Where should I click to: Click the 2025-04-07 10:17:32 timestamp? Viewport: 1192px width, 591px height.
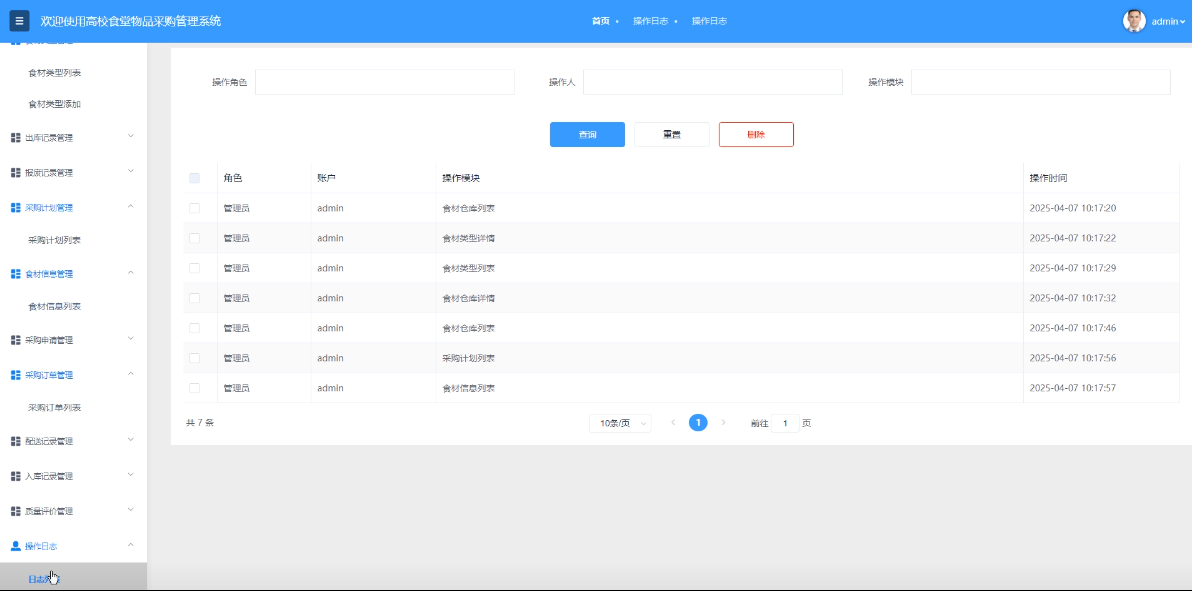pyautogui.click(x=1073, y=298)
